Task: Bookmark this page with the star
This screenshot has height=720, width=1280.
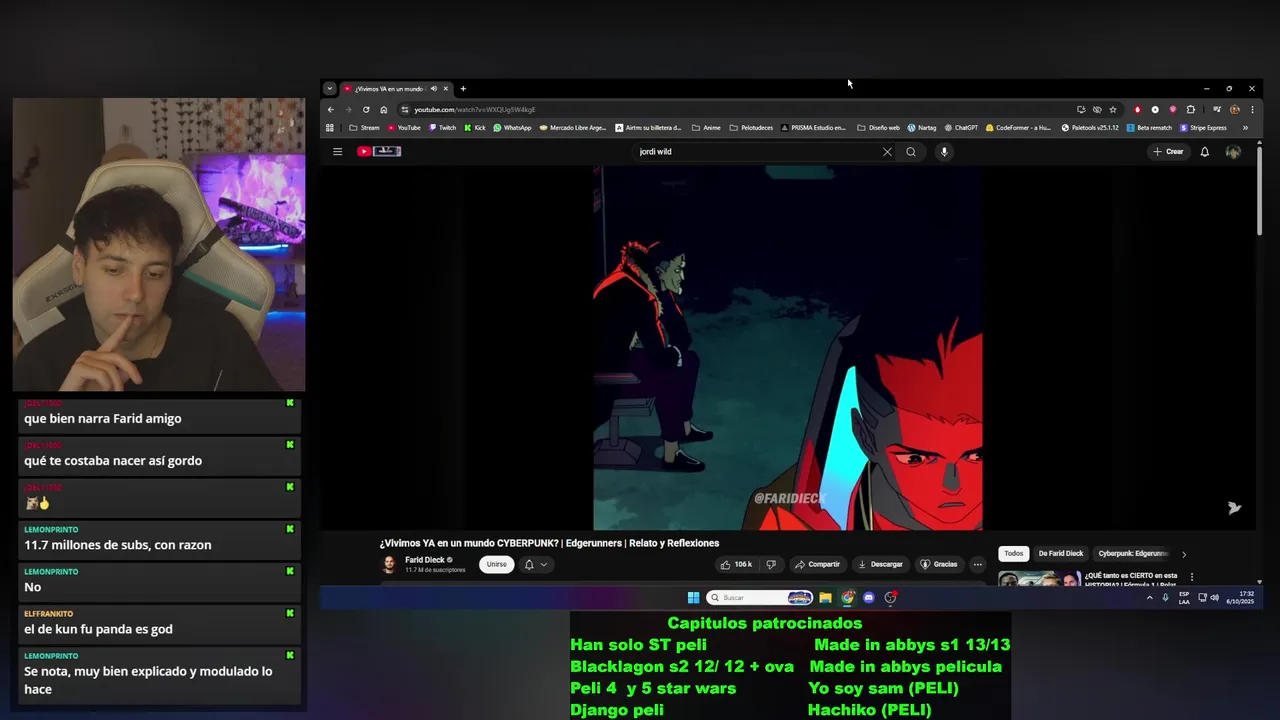Action: [1113, 109]
